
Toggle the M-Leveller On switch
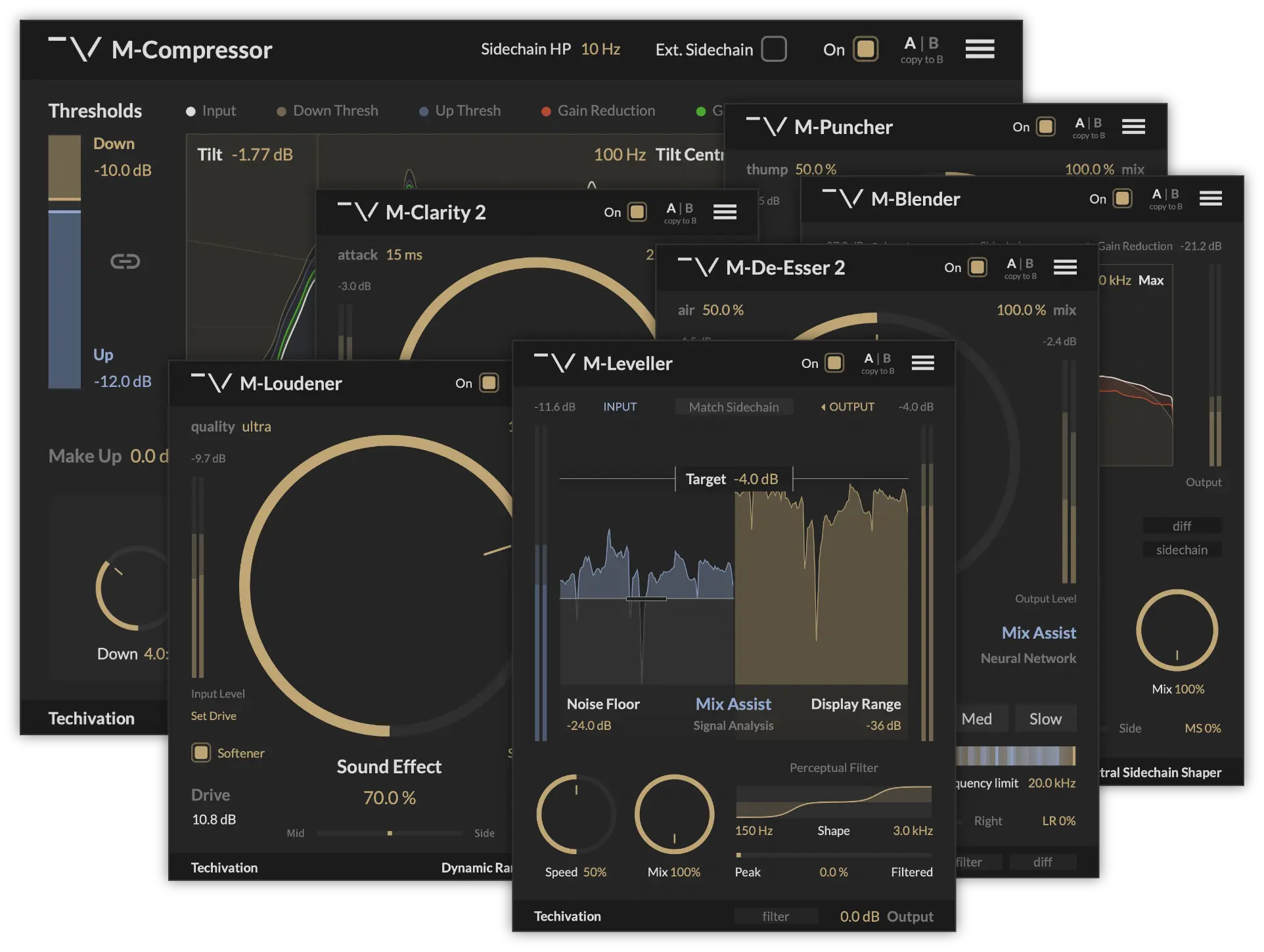coord(834,363)
